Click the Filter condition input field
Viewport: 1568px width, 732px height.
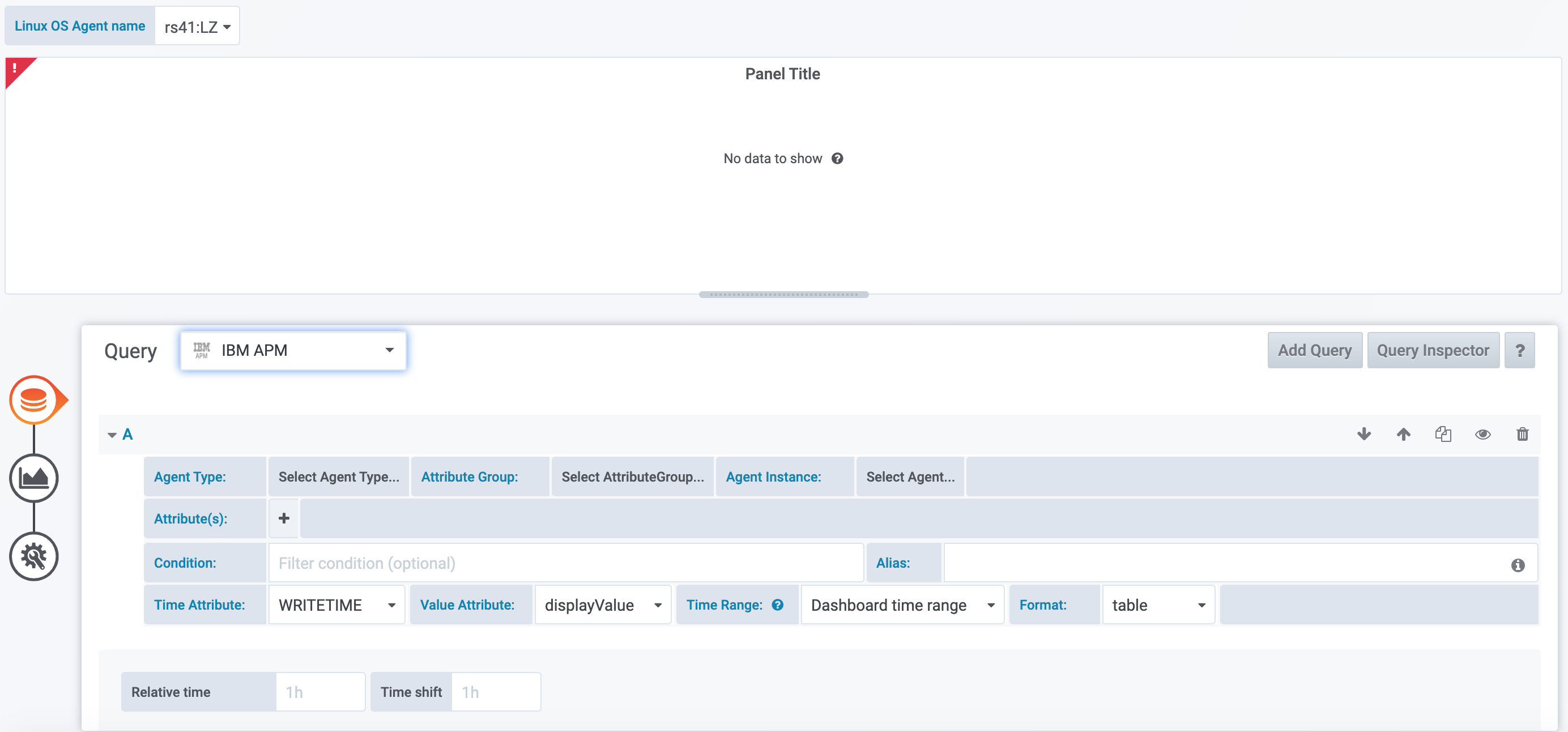click(x=565, y=563)
